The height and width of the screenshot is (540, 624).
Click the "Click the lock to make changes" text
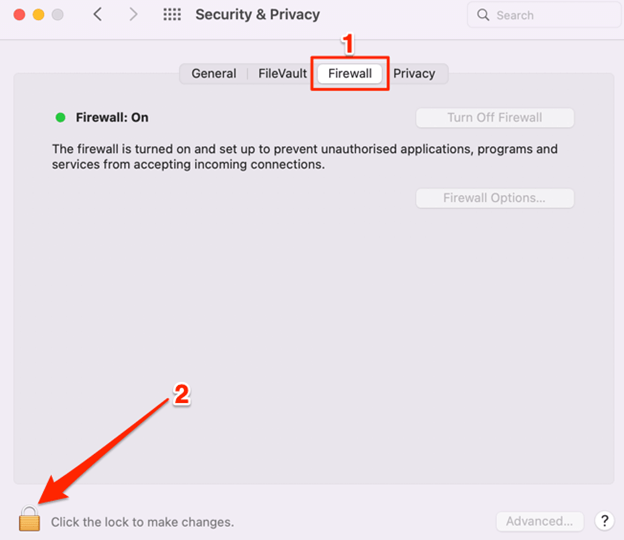tap(142, 522)
